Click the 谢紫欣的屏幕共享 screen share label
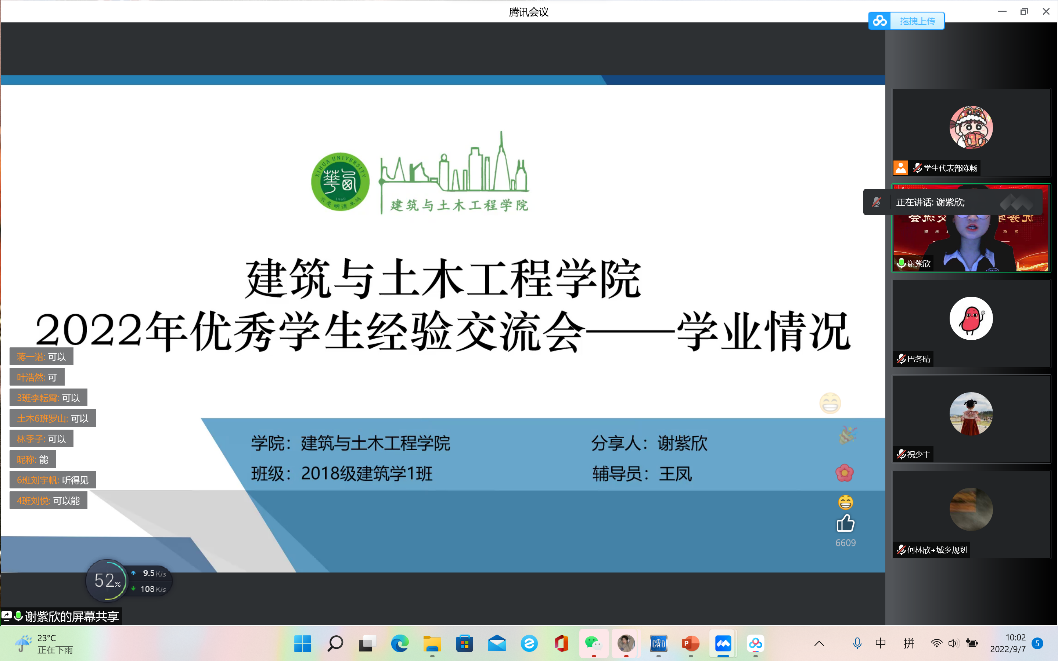Image resolution: width=1058 pixels, height=661 pixels. click(65, 616)
